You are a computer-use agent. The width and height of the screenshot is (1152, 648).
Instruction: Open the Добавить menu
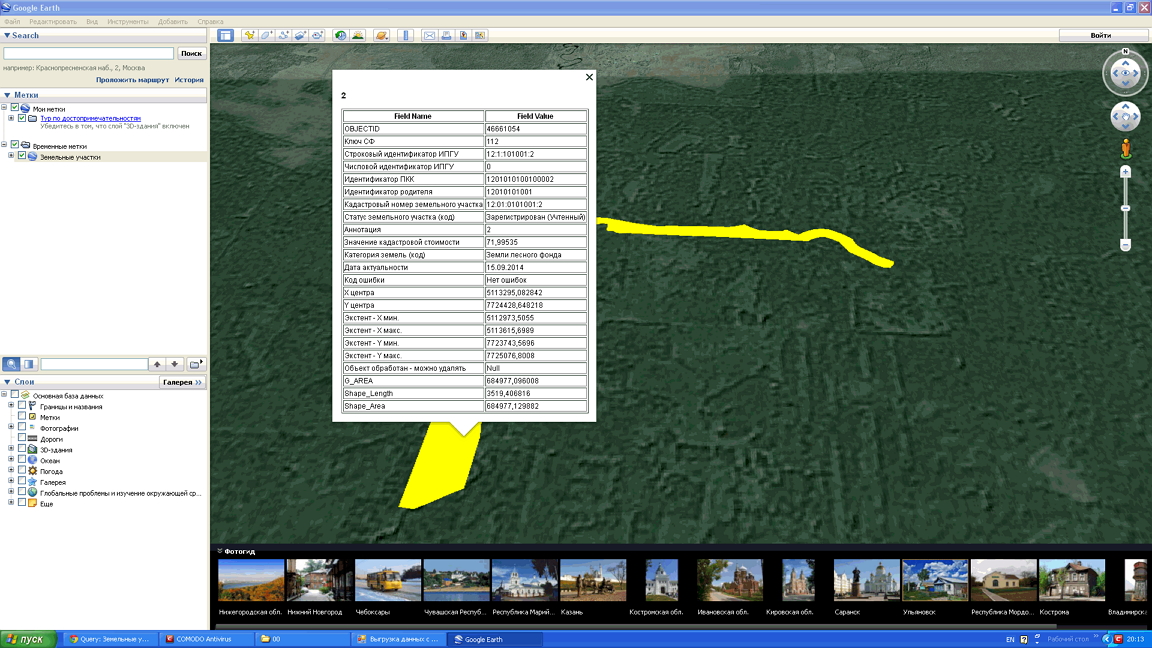[x=172, y=21]
